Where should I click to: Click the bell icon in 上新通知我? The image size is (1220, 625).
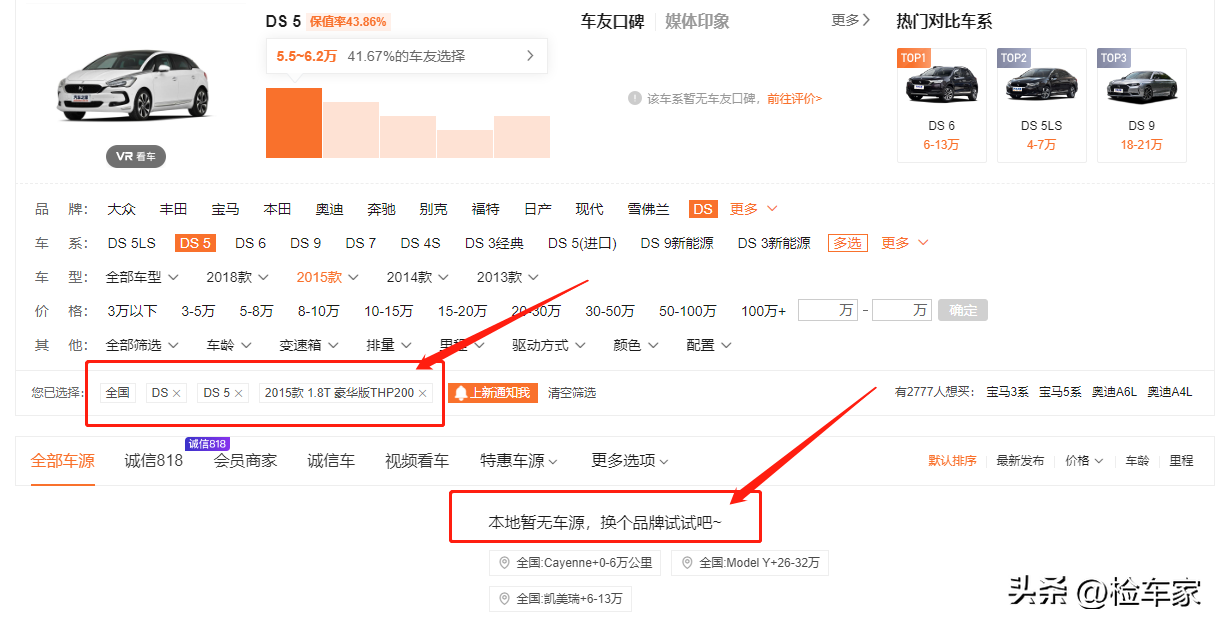coord(461,393)
